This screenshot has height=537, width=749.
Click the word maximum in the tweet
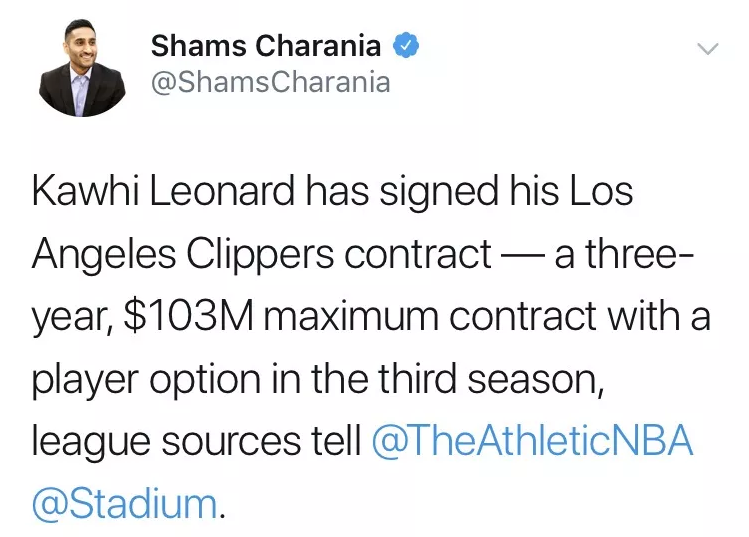(351, 317)
